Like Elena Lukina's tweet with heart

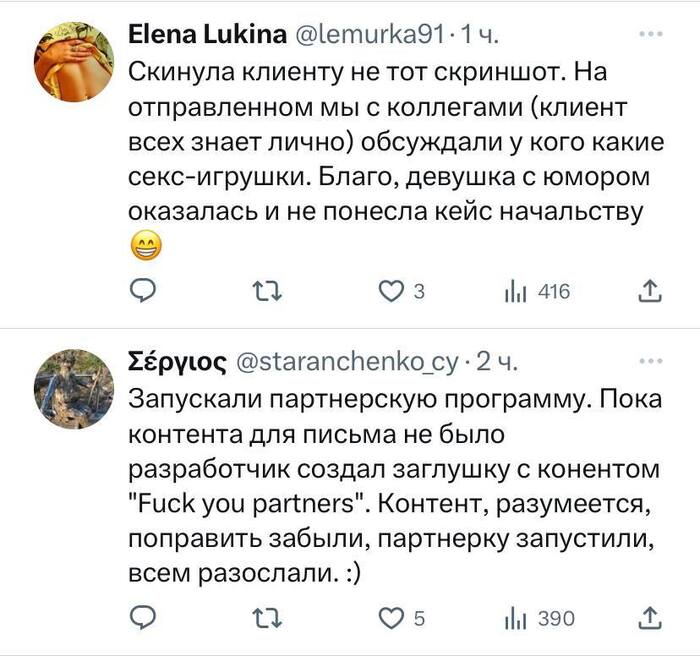point(388,291)
